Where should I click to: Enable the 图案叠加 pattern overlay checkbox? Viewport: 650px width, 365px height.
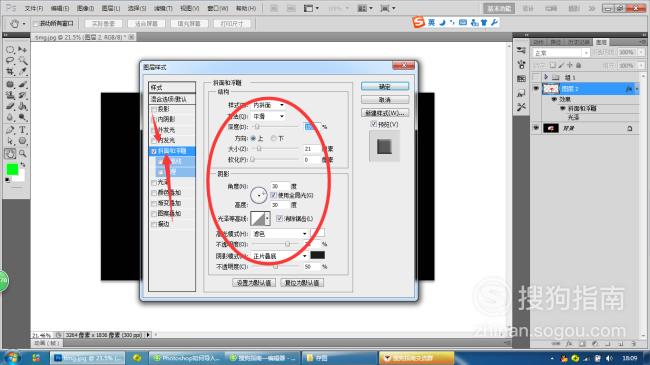coord(154,214)
